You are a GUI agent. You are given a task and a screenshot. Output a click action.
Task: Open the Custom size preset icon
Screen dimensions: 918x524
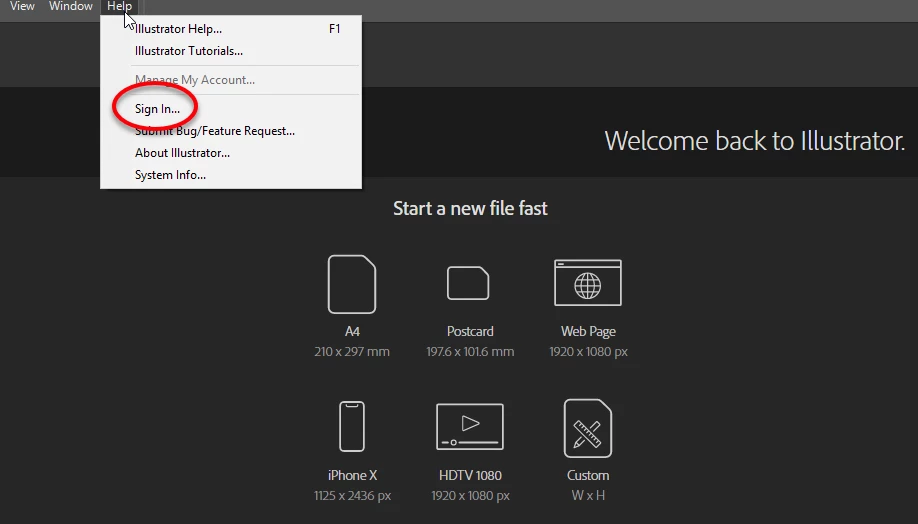pos(588,429)
